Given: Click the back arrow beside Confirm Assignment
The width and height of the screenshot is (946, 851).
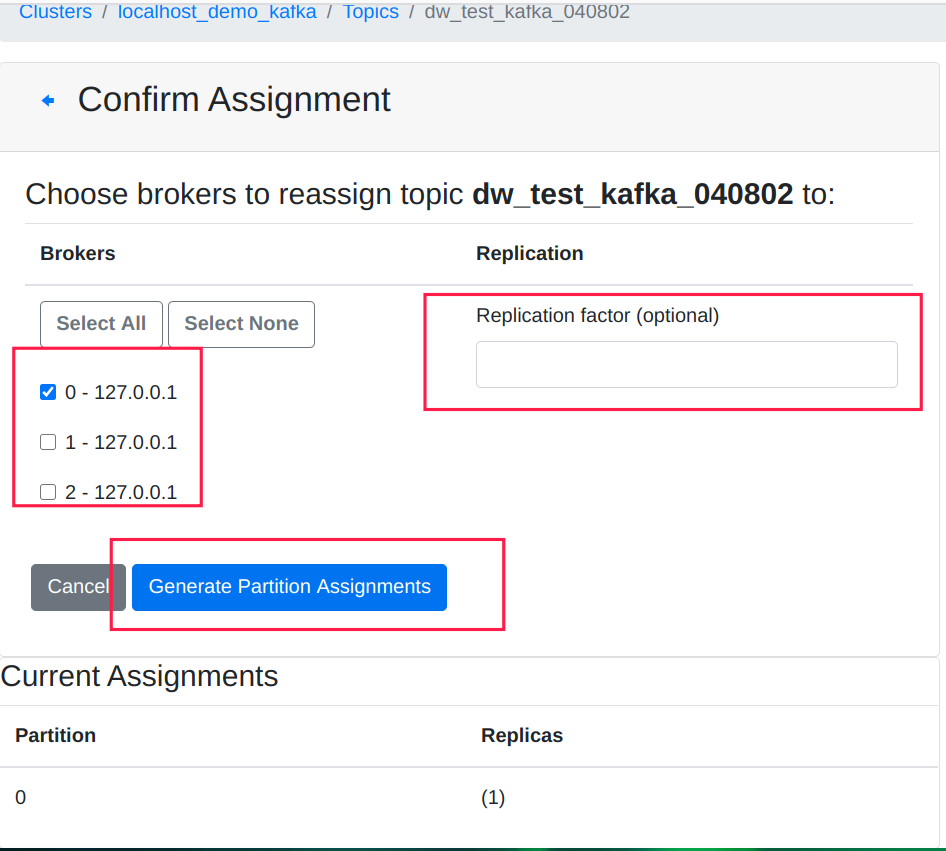Looking at the screenshot, I should [x=47, y=101].
